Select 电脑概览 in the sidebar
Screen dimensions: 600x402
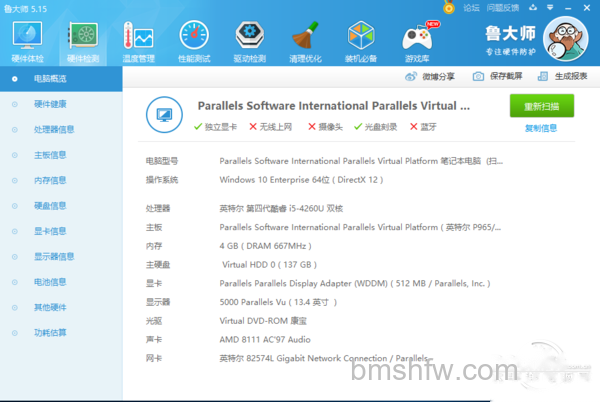61,79
